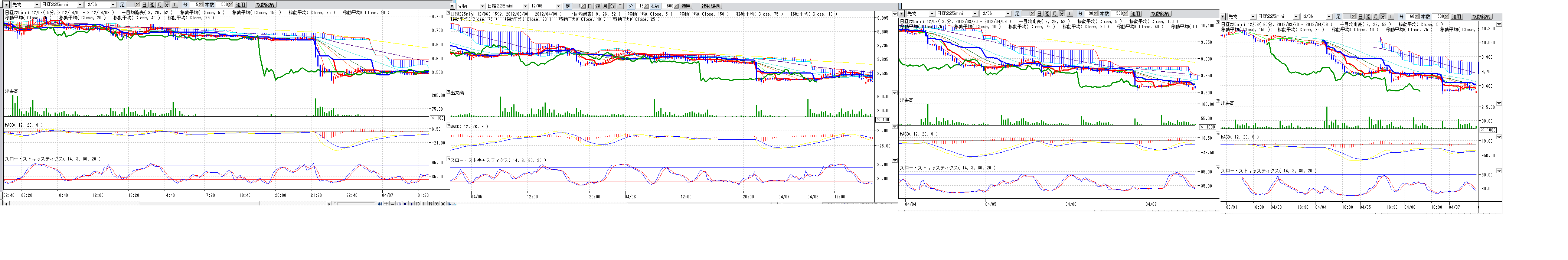The image size is (1568, 260).
Task: Select weekly (週) bars in 30-minute chart
Action: point(1048,13)
